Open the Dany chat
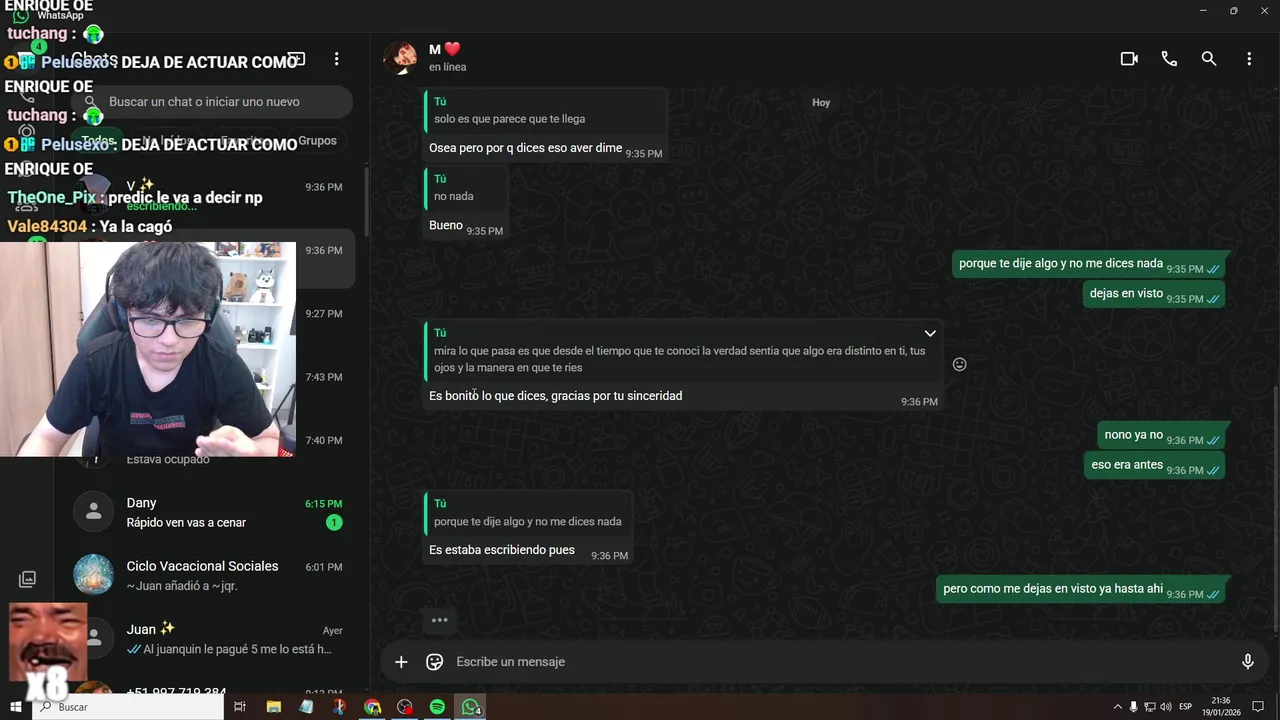1280x720 pixels. (213, 512)
